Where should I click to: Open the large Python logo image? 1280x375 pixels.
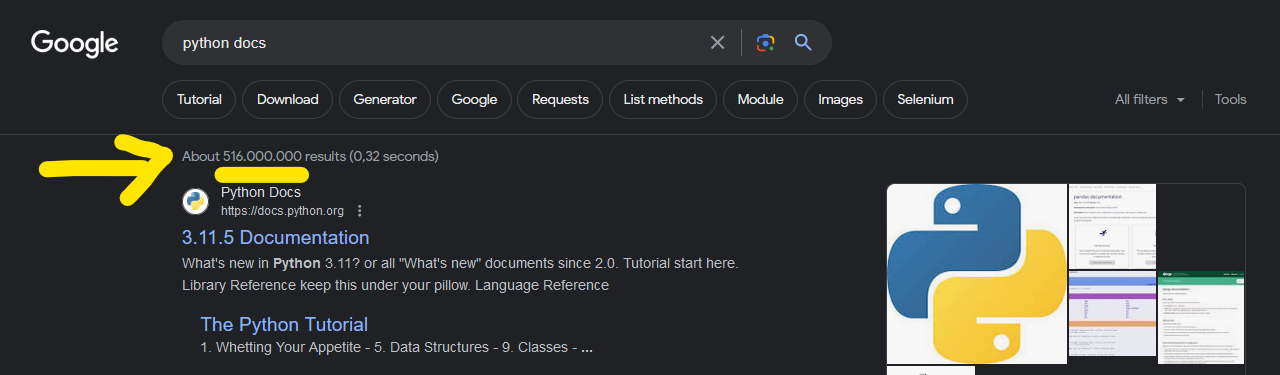(x=977, y=274)
